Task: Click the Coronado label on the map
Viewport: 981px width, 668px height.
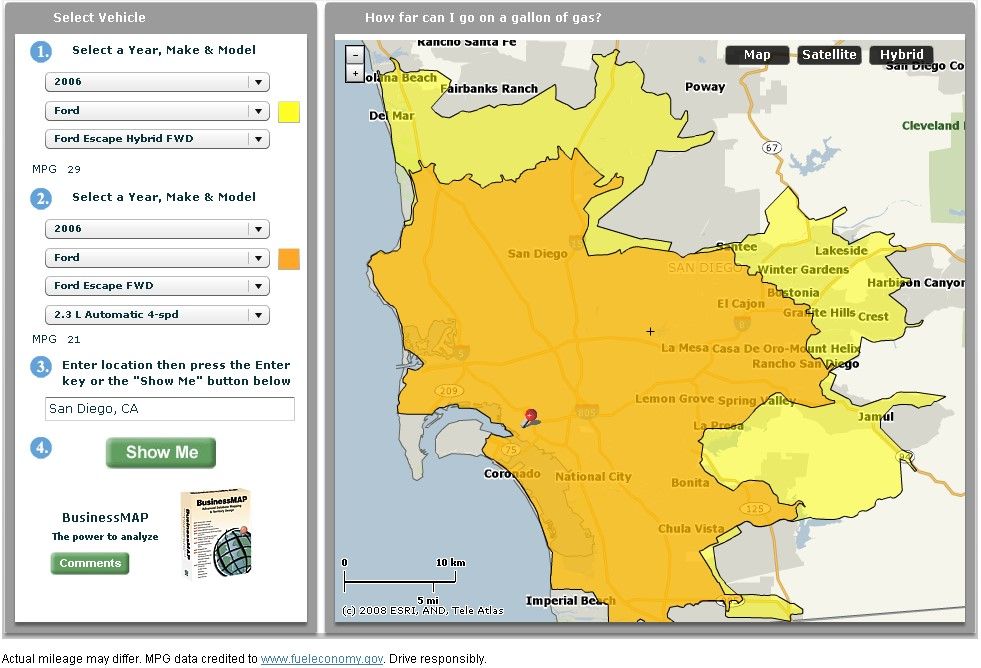Action: pos(512,474)
